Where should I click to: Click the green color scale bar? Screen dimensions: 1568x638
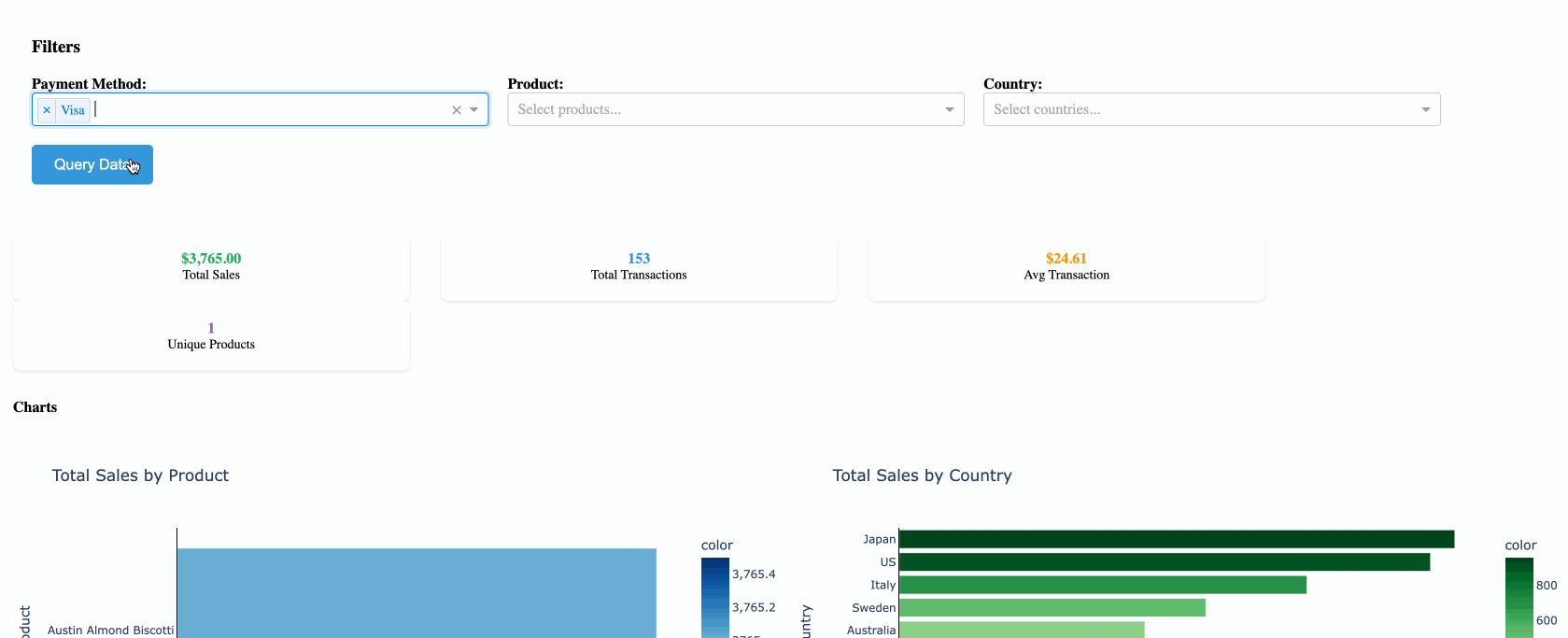(x=1519, y=598)
